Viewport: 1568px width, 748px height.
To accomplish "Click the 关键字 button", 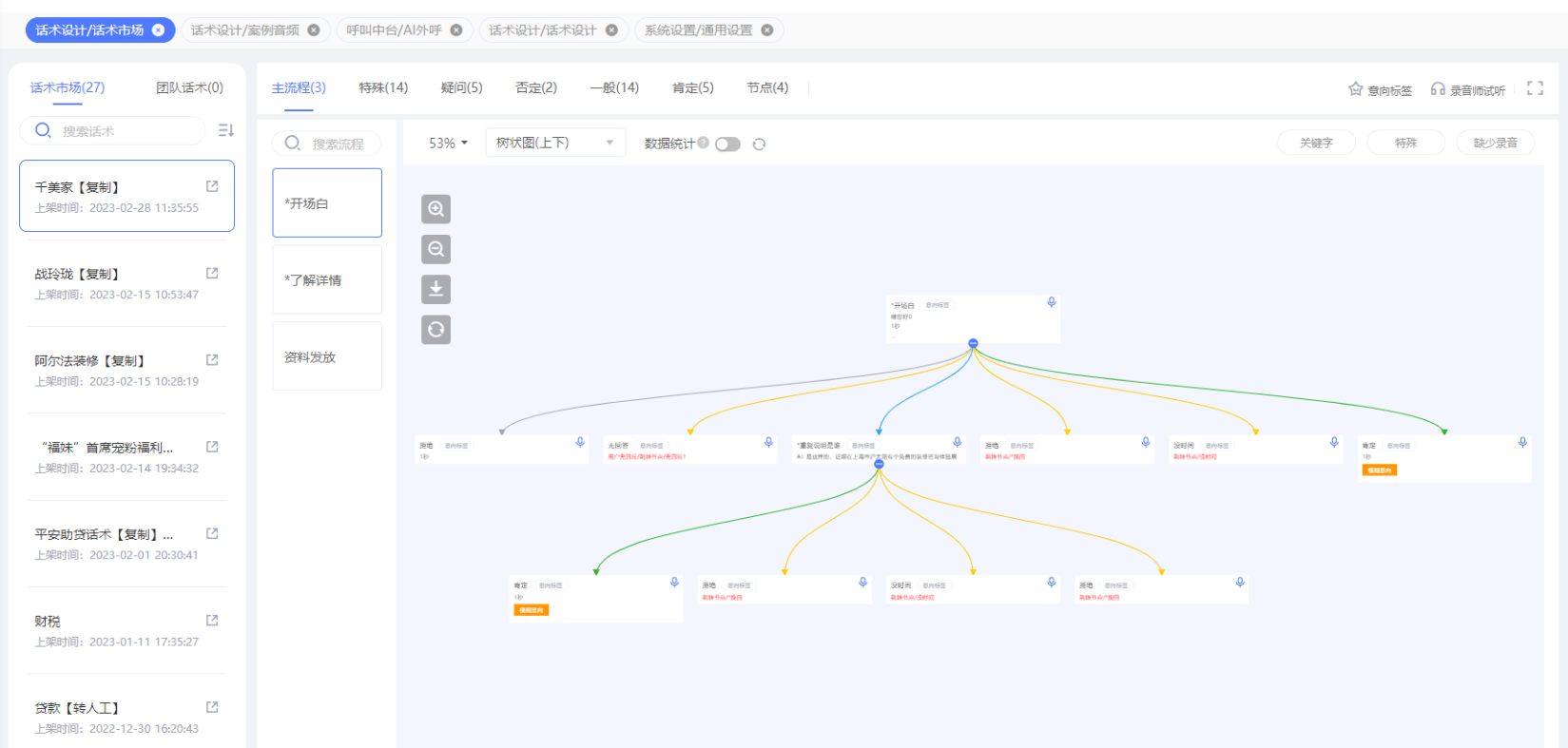I will click(x=1316, y=143).
